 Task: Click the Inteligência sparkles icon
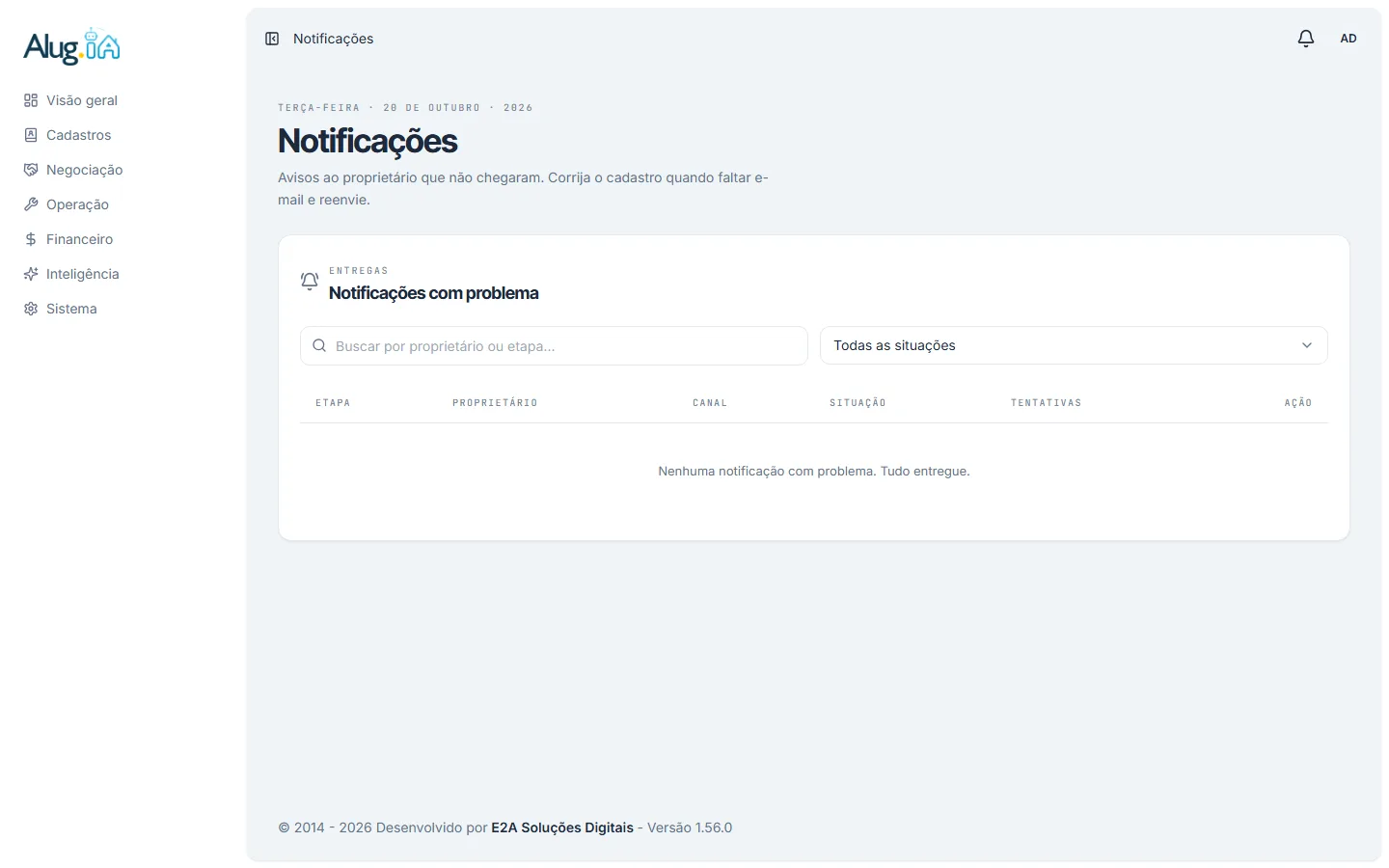point(31,274)
